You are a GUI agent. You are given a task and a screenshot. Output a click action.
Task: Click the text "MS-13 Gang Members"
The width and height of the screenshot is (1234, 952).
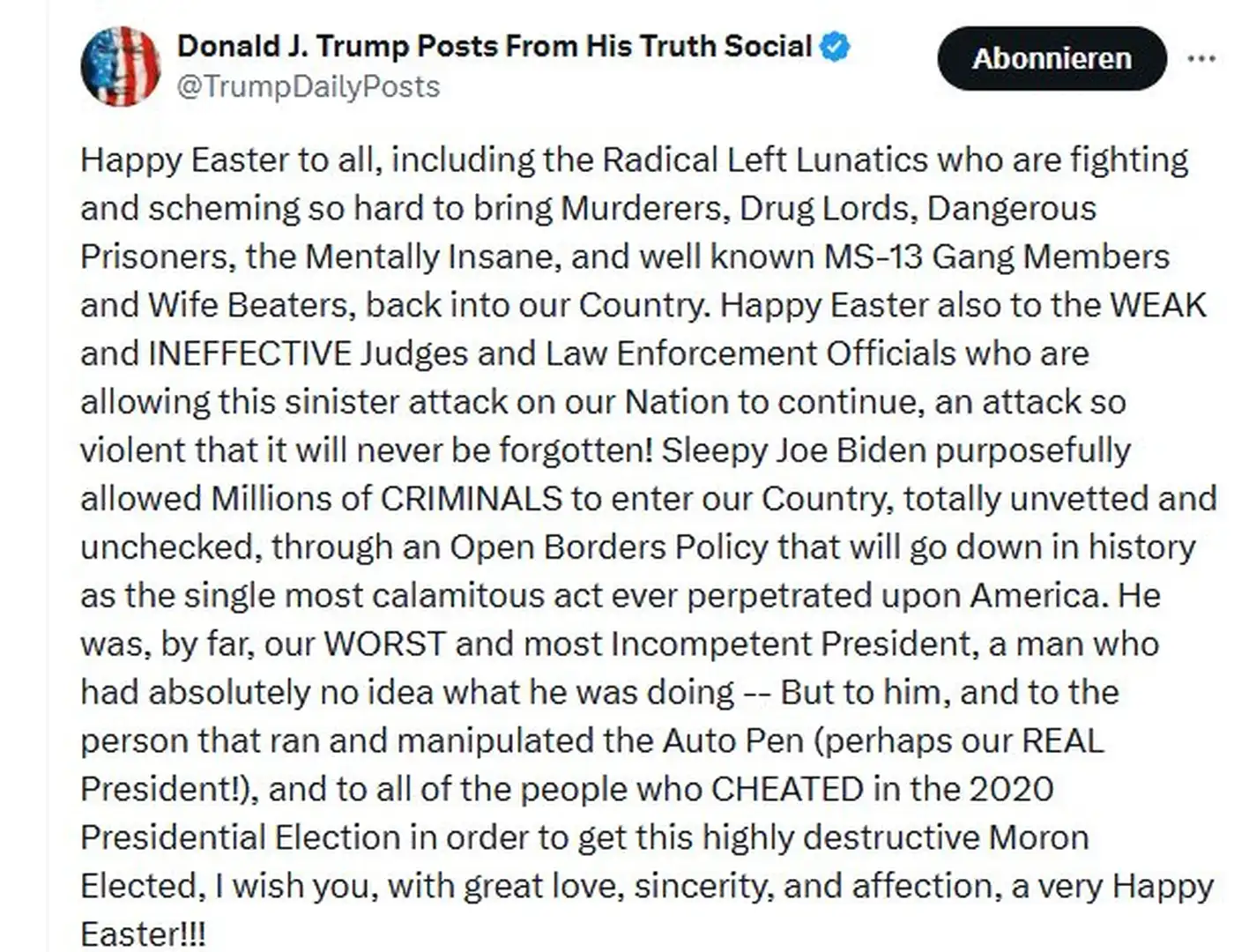[x=996, y=257]
